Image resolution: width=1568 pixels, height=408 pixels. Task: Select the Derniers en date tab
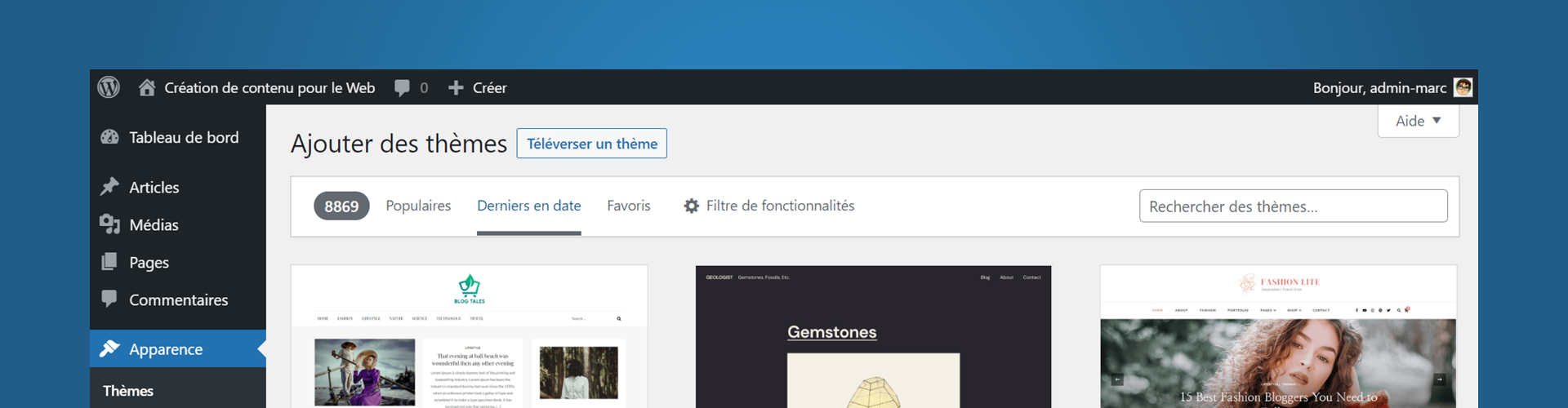[529, 206]
